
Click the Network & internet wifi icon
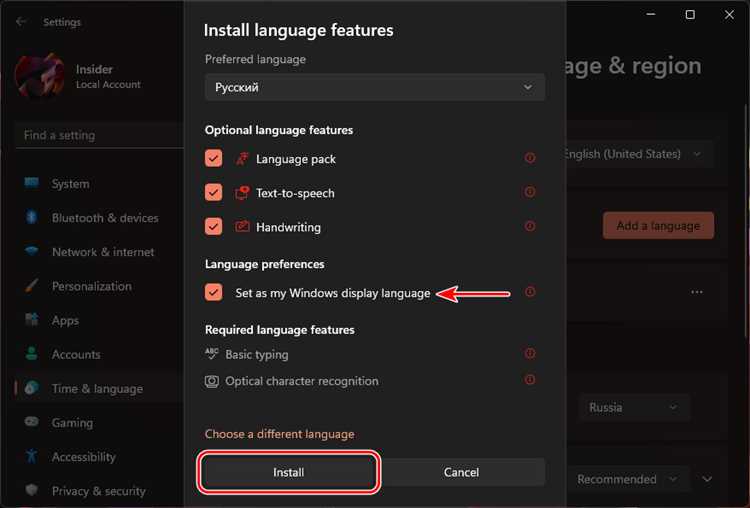pyautogui.click(x=32, y=251)
